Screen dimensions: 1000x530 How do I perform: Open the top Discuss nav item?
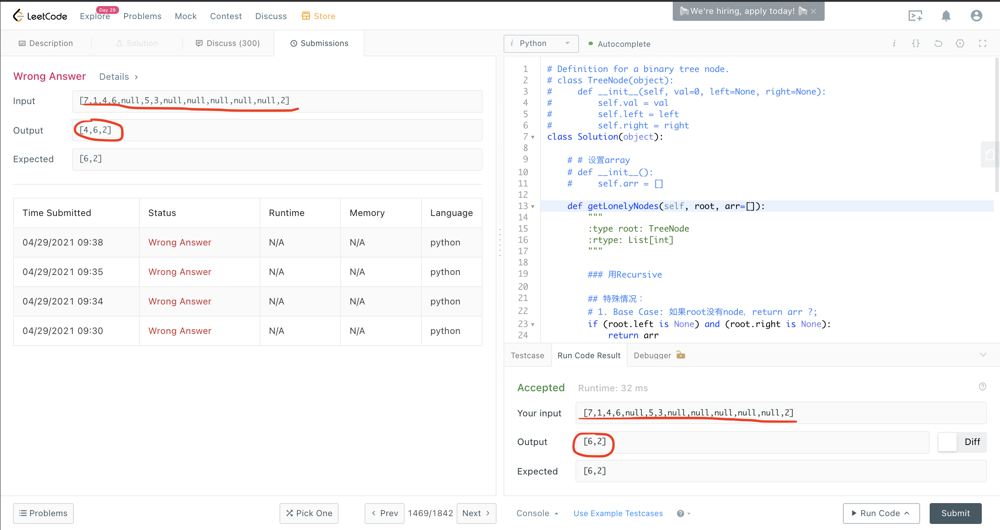coord(271,16)
